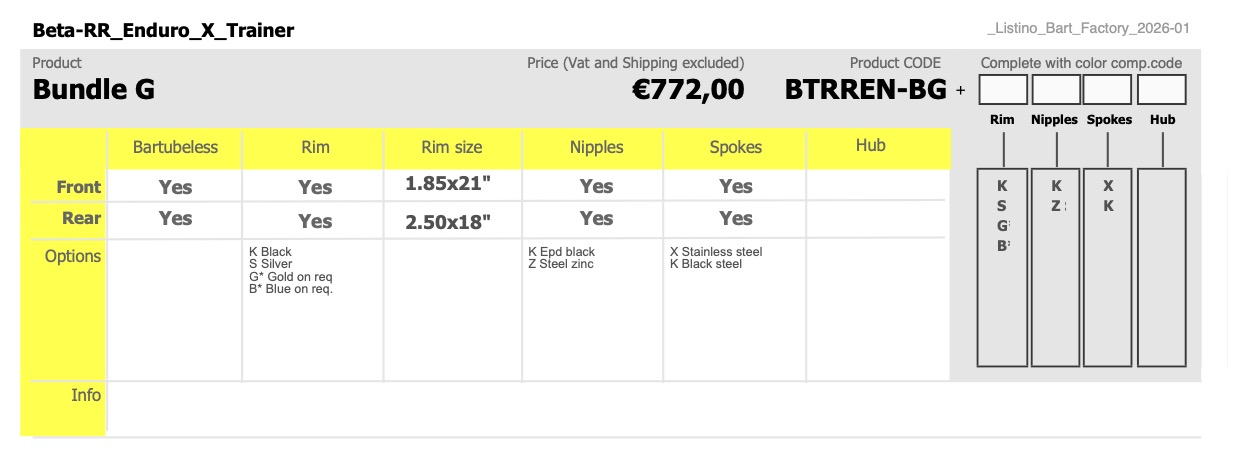Click the Bundle G product title
Viewport: 1239px width, 472px height.
[x=94, y=90]
